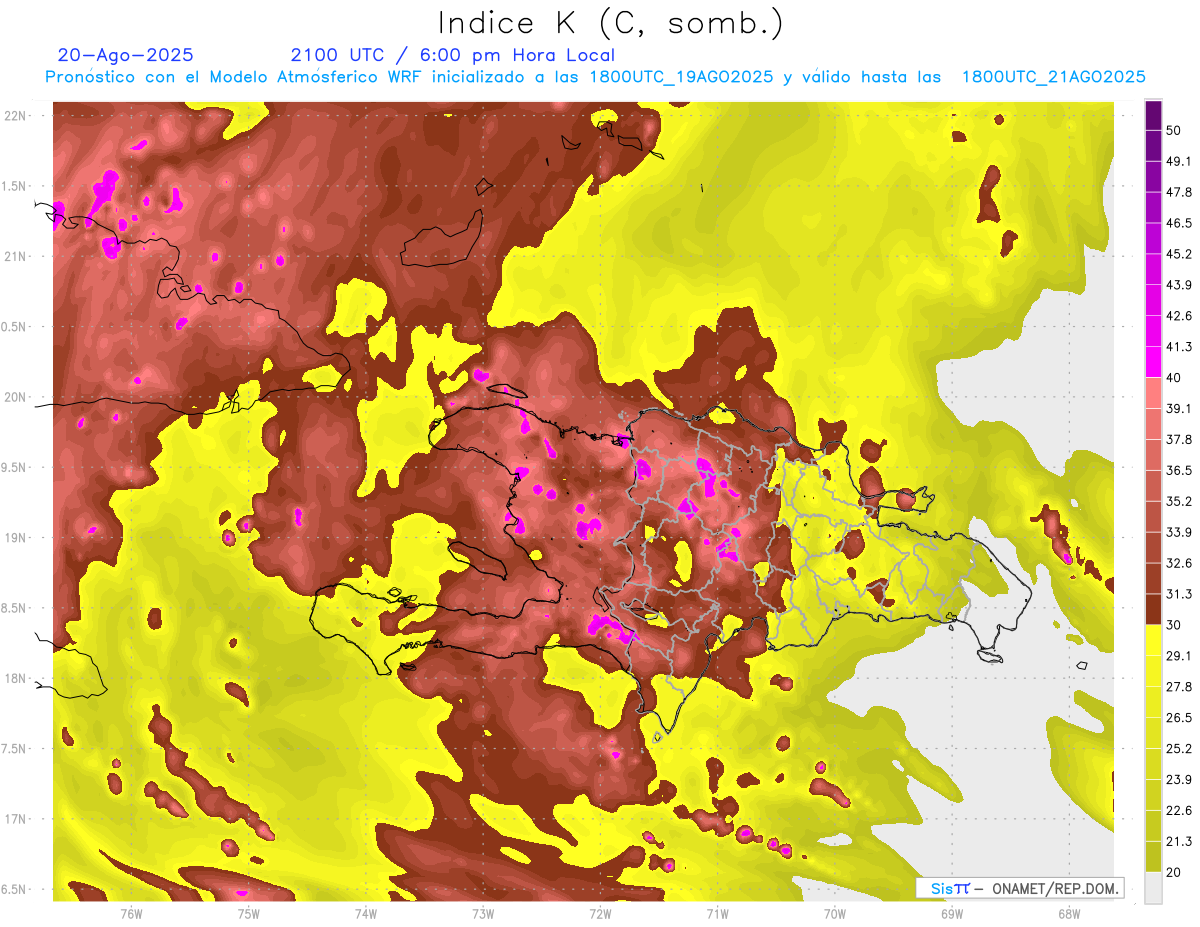Click the "68W" longitude axis label
This screenshot has height=927, width=1200.
(x=1069, y=912)
